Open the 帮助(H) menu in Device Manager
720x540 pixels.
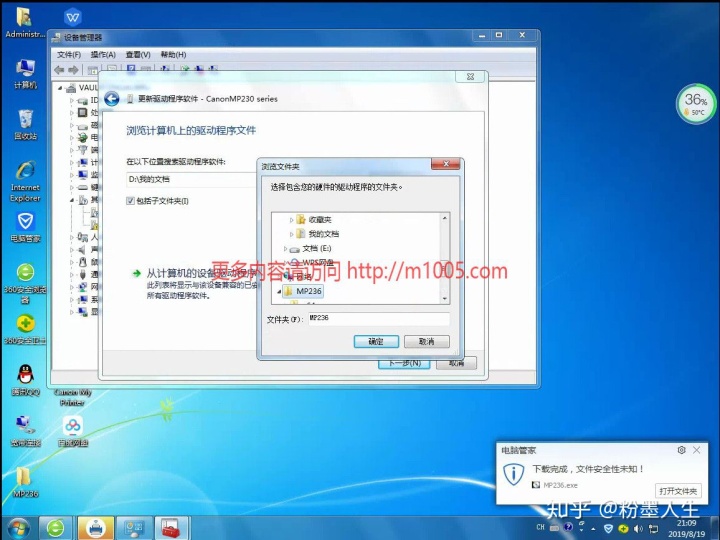173,55
